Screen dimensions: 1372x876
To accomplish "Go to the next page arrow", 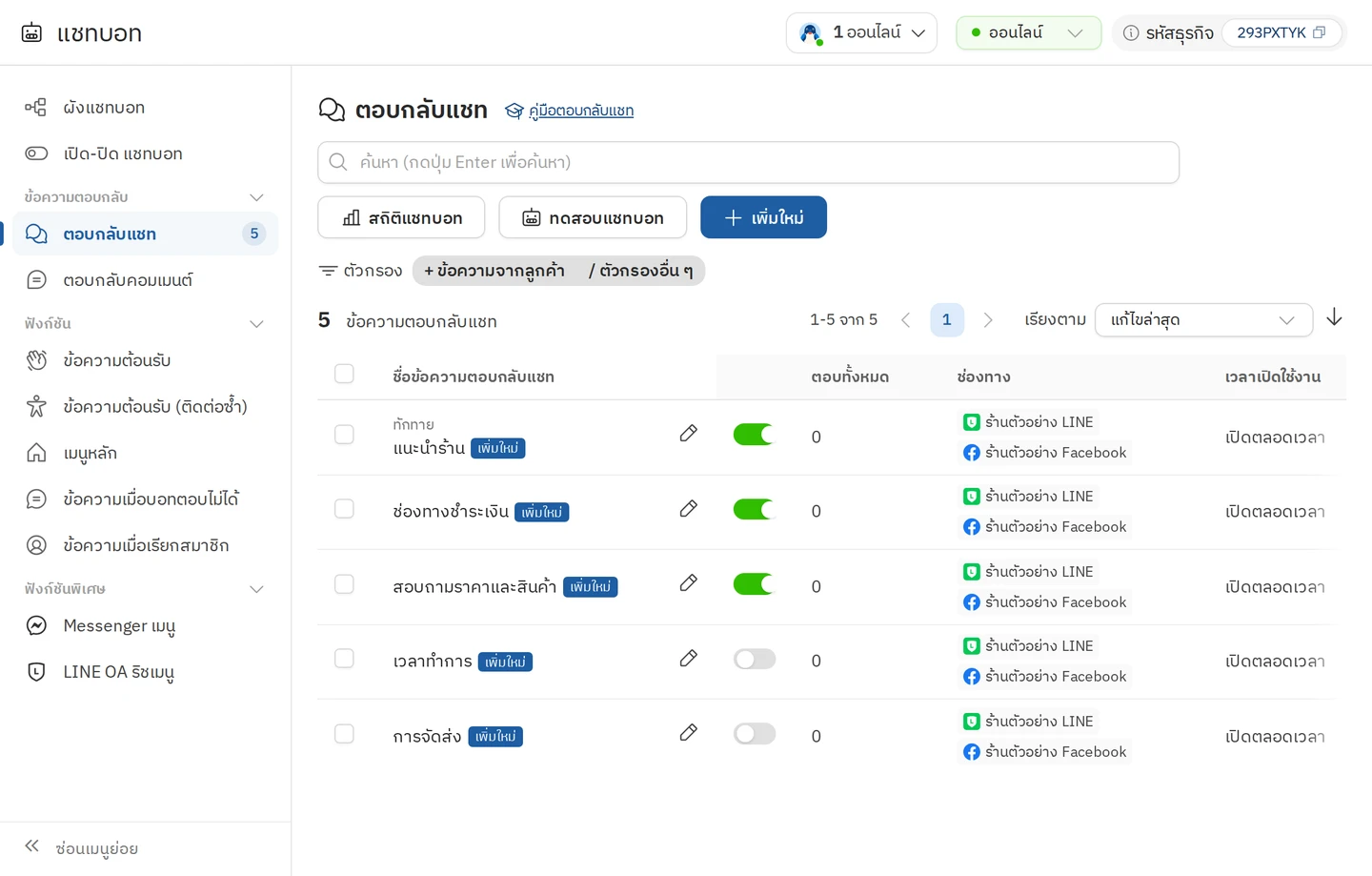I will pos(988,320).
